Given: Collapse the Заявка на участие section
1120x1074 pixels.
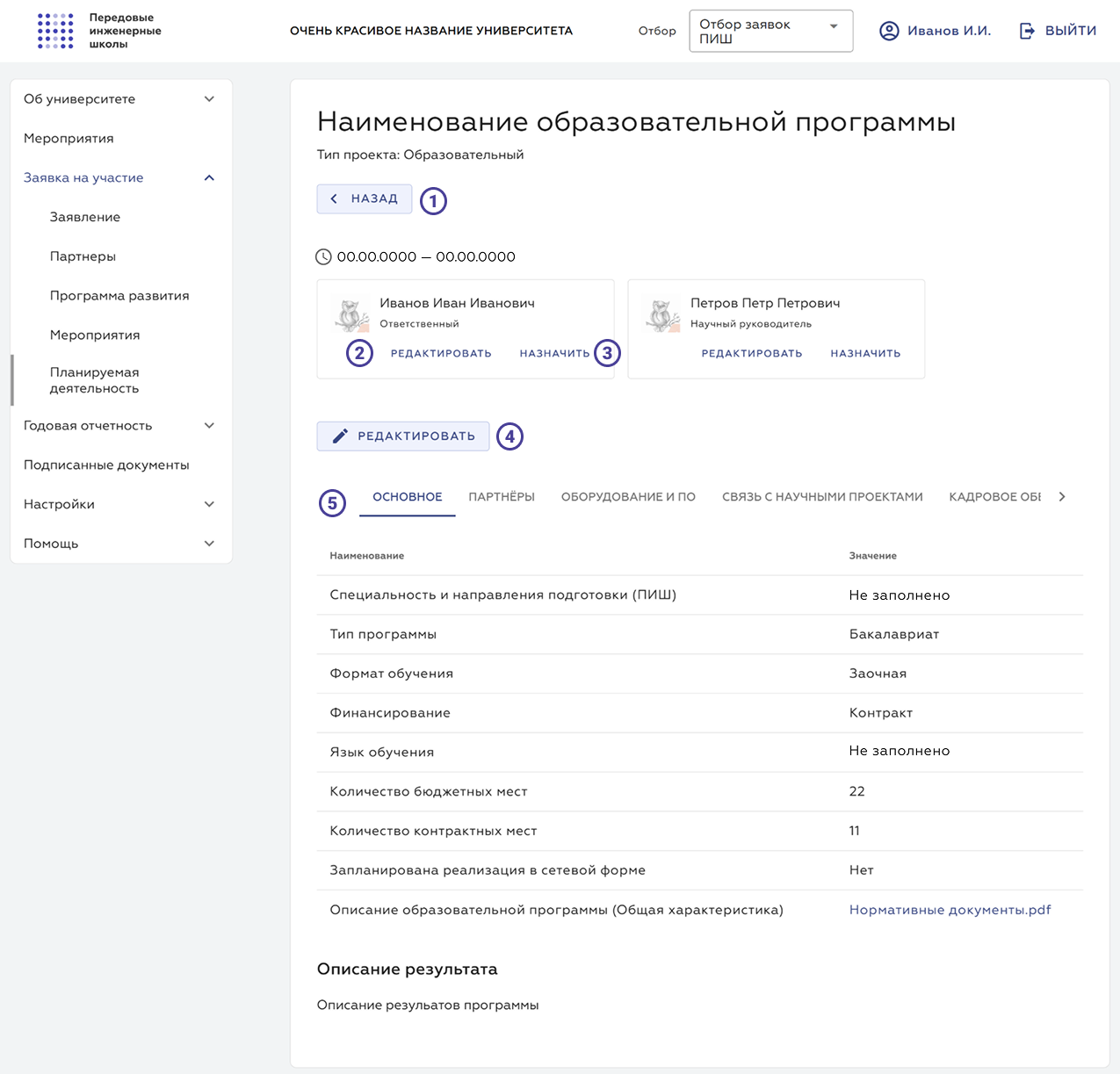Looking at the screenshot, I should [209, 178].
